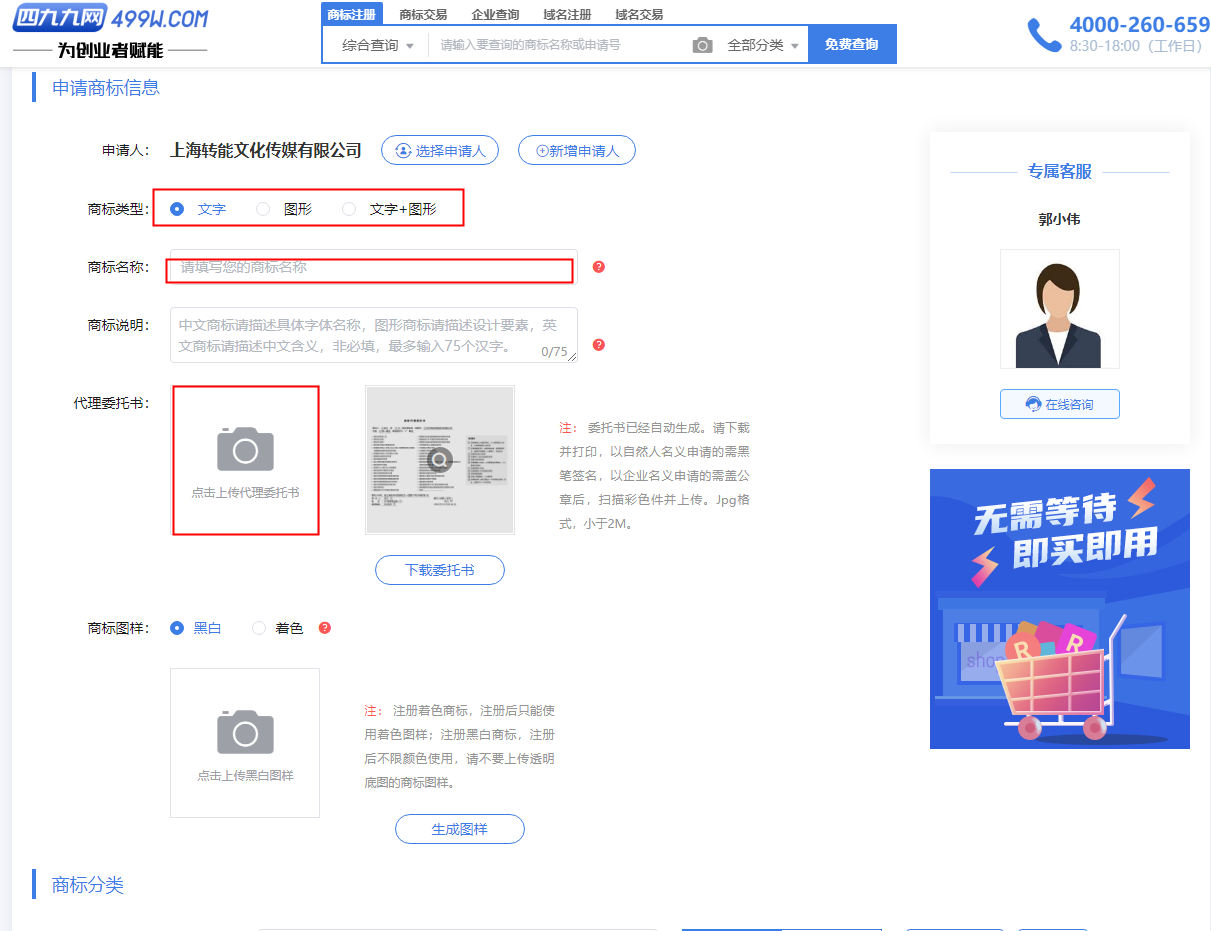Click the 申请商标信息 section heading
The width and height of the screenshot is (1211, 931).
106,88
